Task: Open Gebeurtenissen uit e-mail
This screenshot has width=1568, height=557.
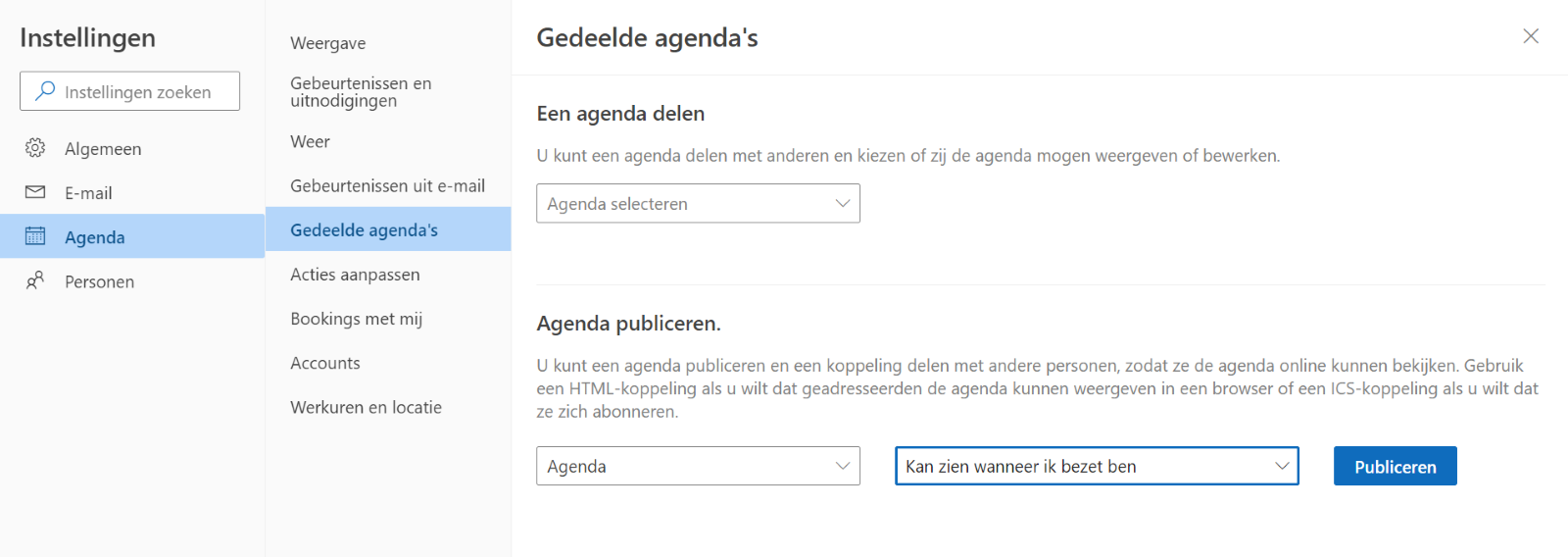Action: click(x=388, y=185)
